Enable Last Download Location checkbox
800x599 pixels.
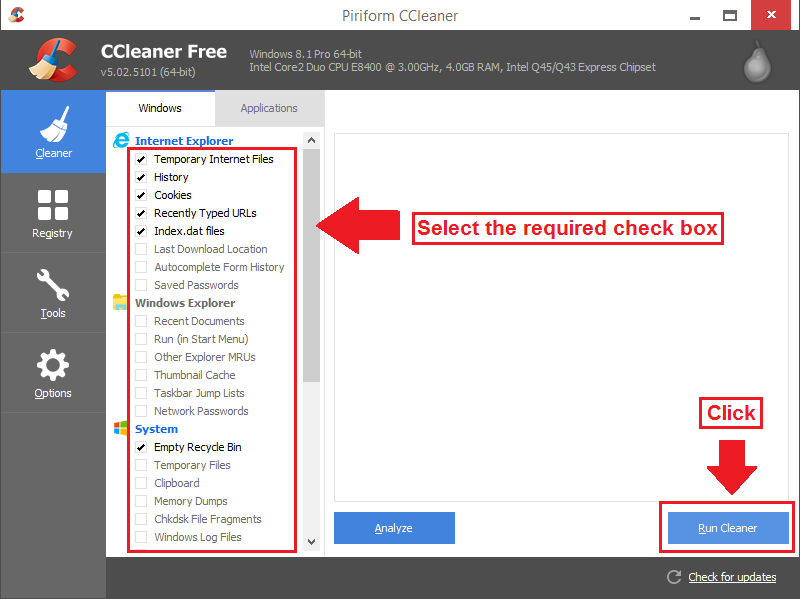pyautogui.click(x=141, y=249)
